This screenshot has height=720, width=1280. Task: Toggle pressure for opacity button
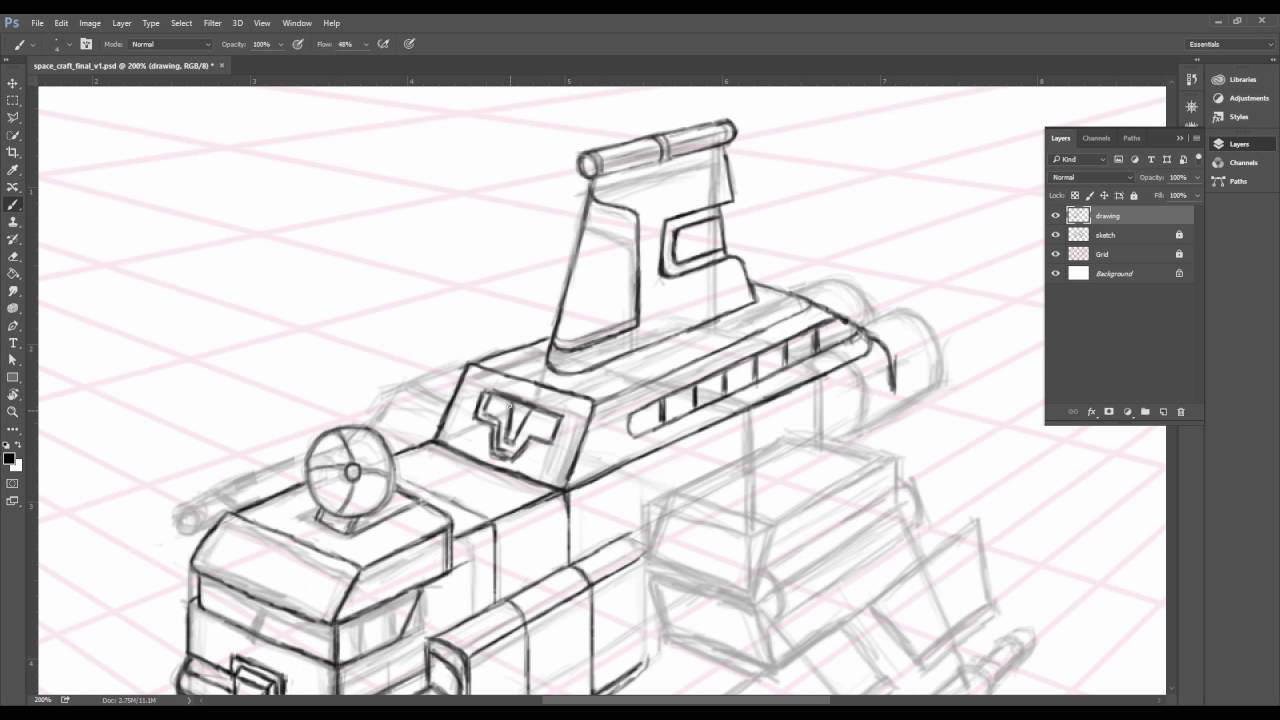pos(298,44)
